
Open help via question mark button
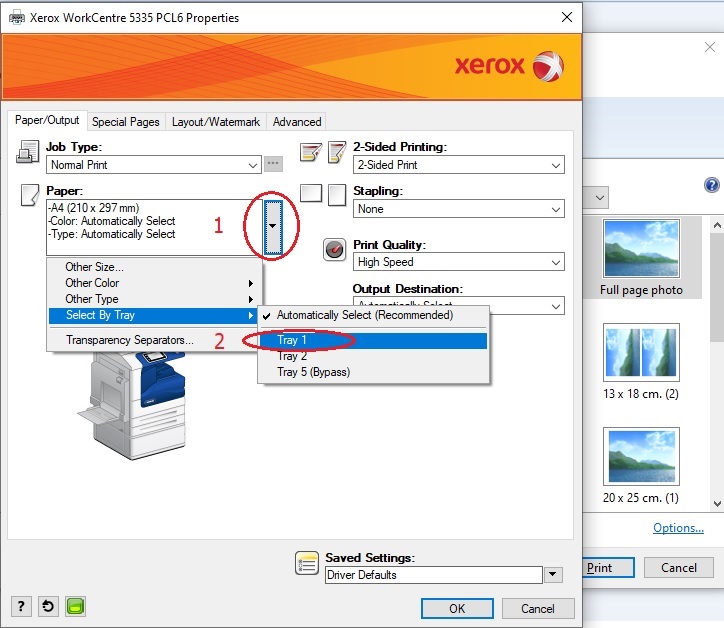21,606
